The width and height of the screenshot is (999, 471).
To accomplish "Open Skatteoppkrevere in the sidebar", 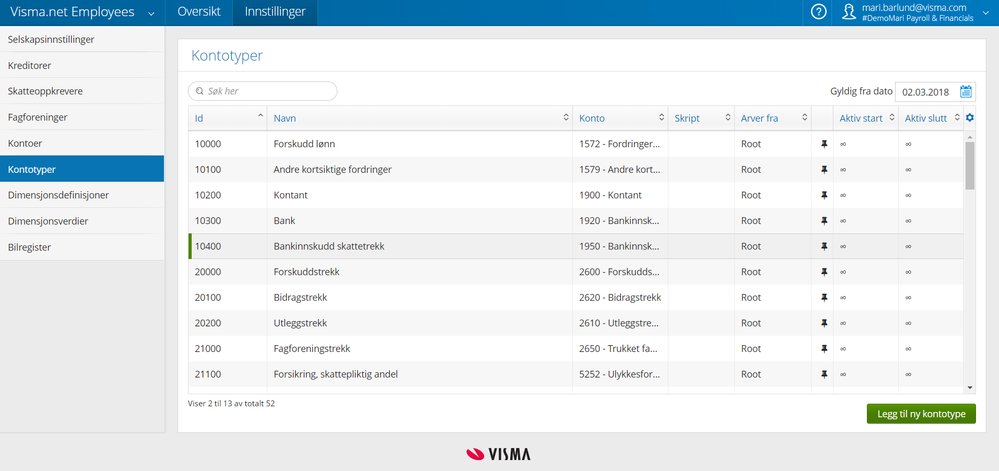I will pos(82,91).
